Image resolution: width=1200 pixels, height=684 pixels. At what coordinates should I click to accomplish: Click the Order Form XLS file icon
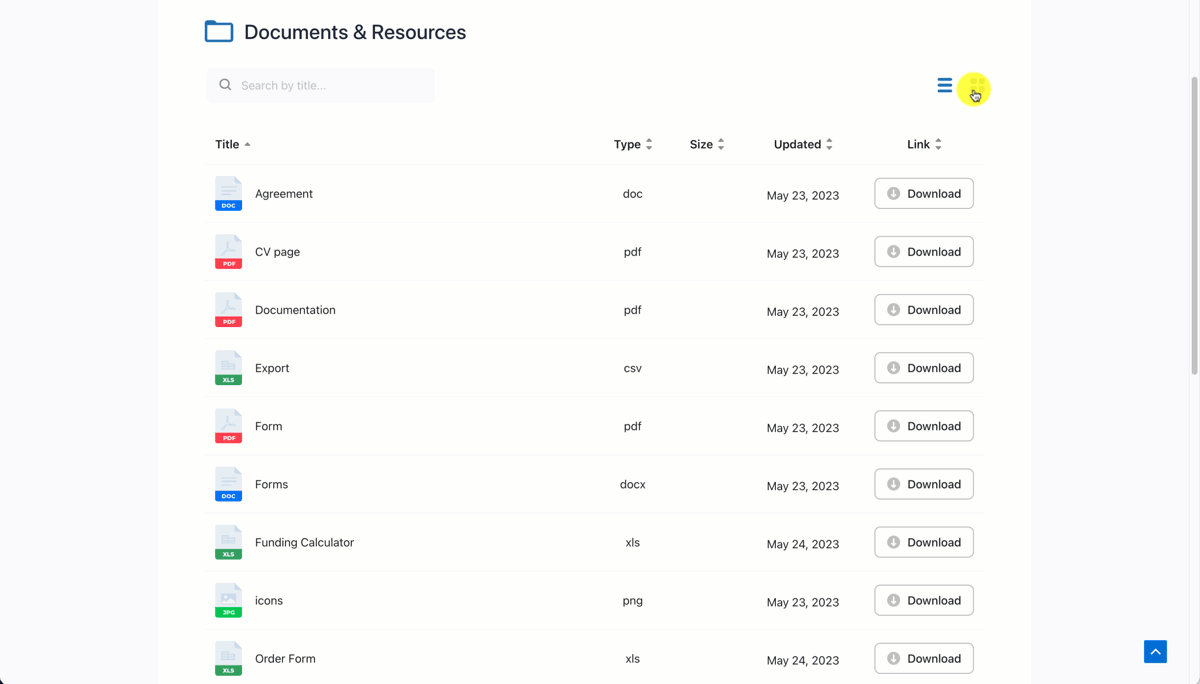click(x=228, y=658)
